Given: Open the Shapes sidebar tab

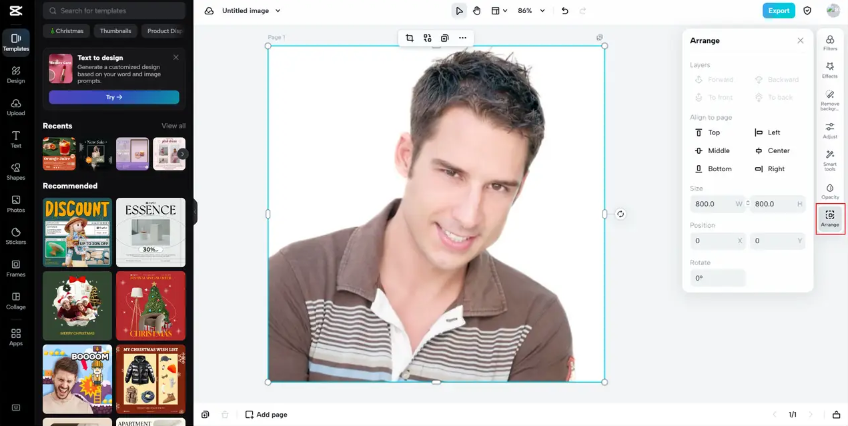Looking at the screenshot, I should click(x=16, y=172).
